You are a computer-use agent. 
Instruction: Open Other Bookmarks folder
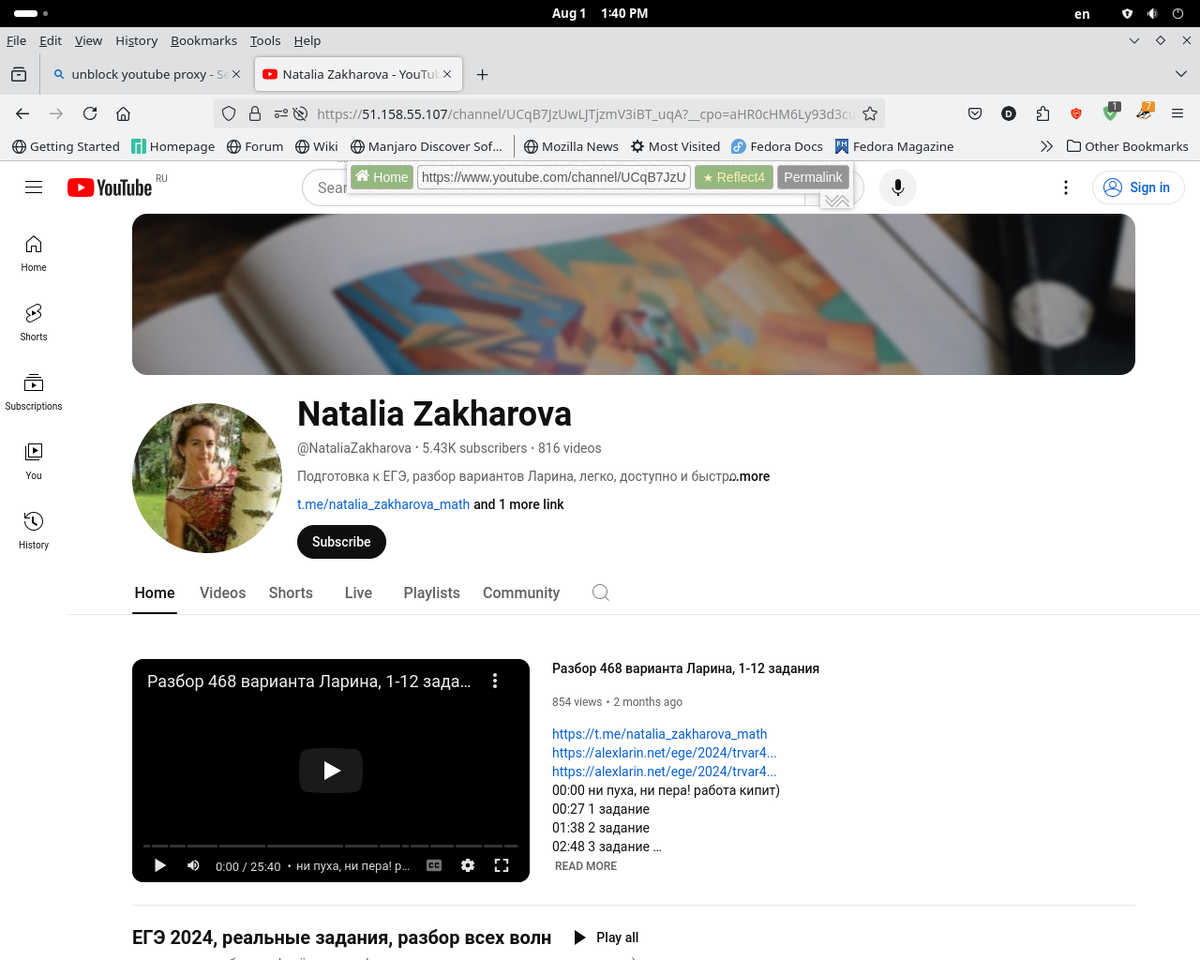[1127, 146]
